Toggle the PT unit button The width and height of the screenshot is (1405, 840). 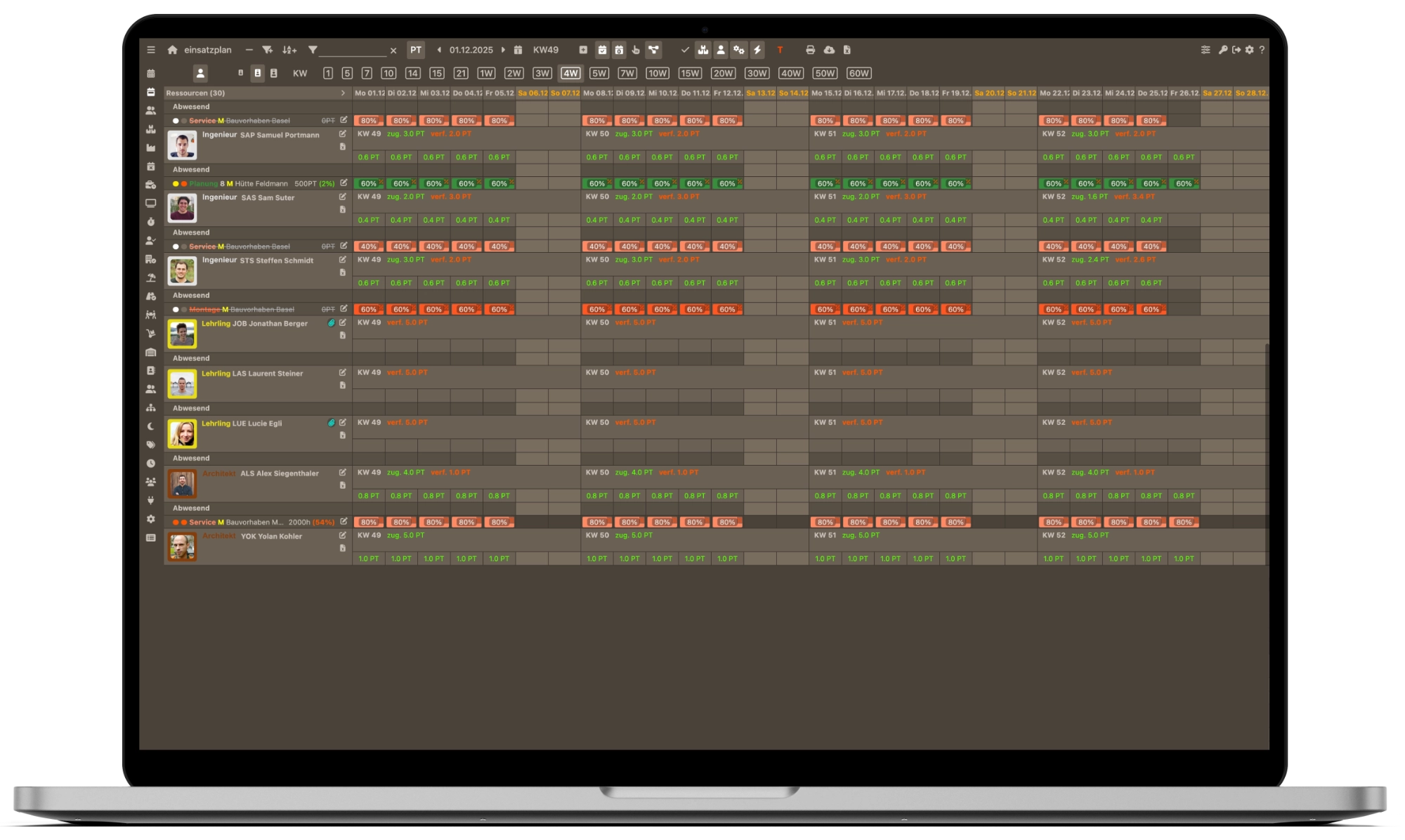click(416, 50)
